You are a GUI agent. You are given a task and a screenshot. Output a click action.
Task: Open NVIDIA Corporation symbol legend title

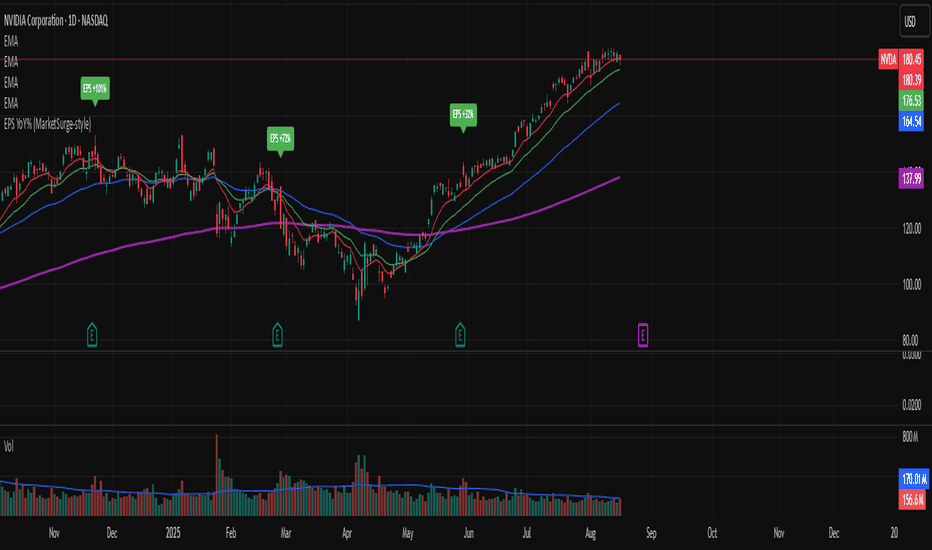[x=56, y=21]
